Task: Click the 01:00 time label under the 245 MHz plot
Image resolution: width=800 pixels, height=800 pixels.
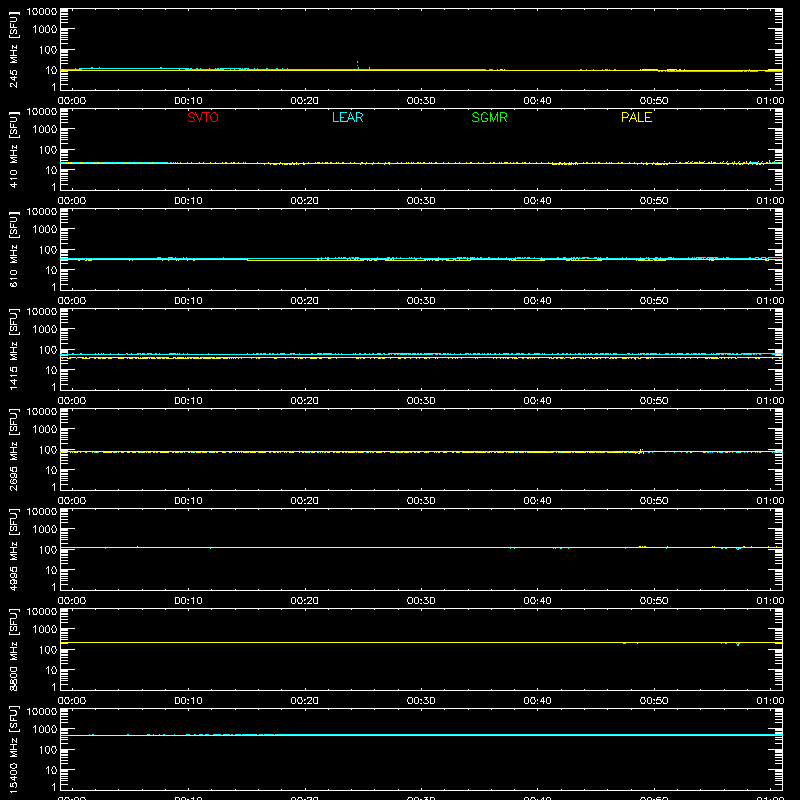Action: (x=770, y=101)
